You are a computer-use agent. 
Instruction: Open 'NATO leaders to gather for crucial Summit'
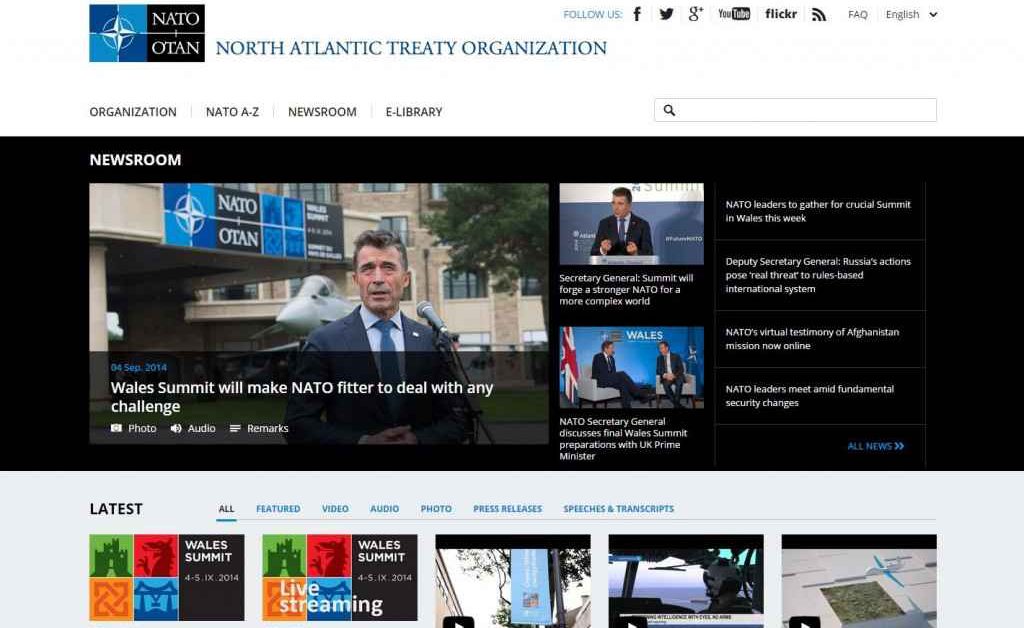point(818,211)
